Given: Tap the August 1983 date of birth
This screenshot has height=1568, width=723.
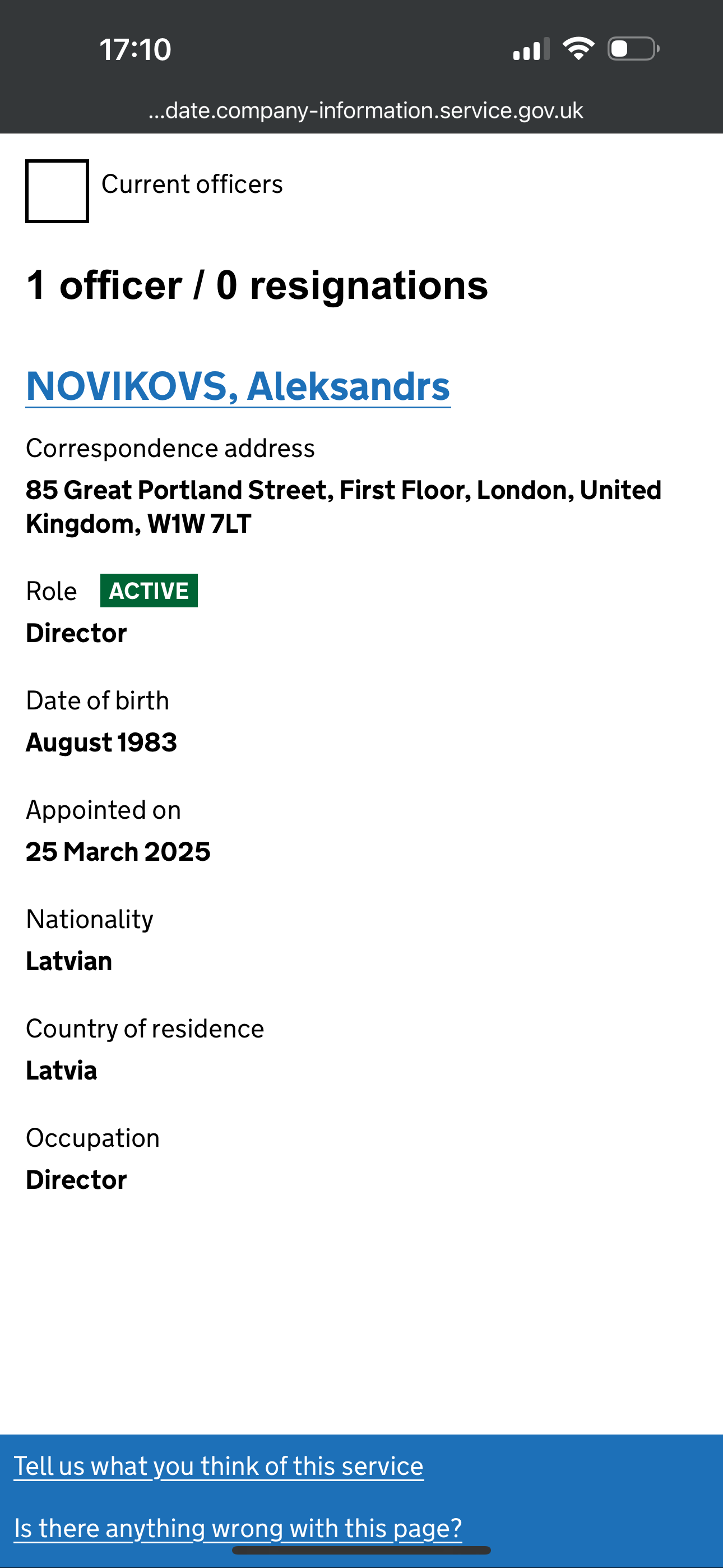Looking at the screenshot, I should [x=101, y=742].
